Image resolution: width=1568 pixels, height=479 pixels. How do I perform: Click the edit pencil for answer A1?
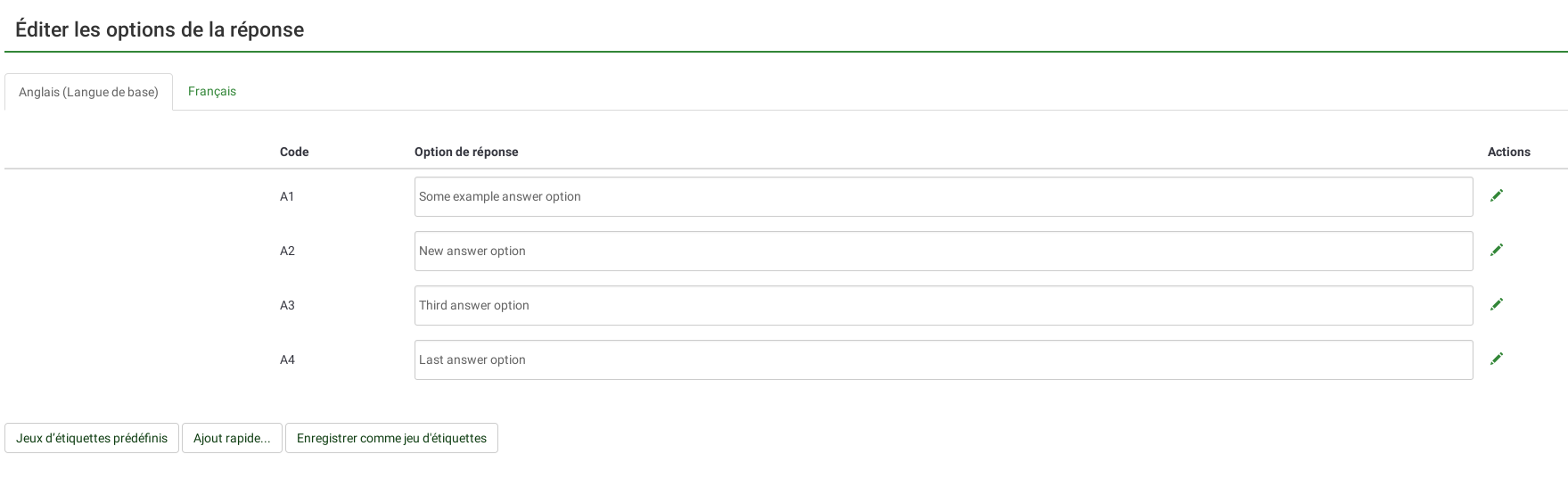click(x=1497, y=195)
